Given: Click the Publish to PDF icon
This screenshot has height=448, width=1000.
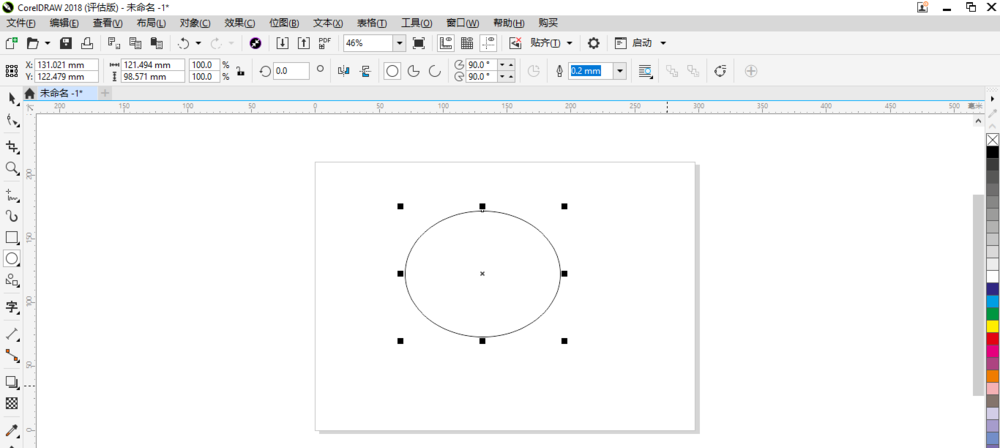Looking at the screenshot, I should coord(325,43).
